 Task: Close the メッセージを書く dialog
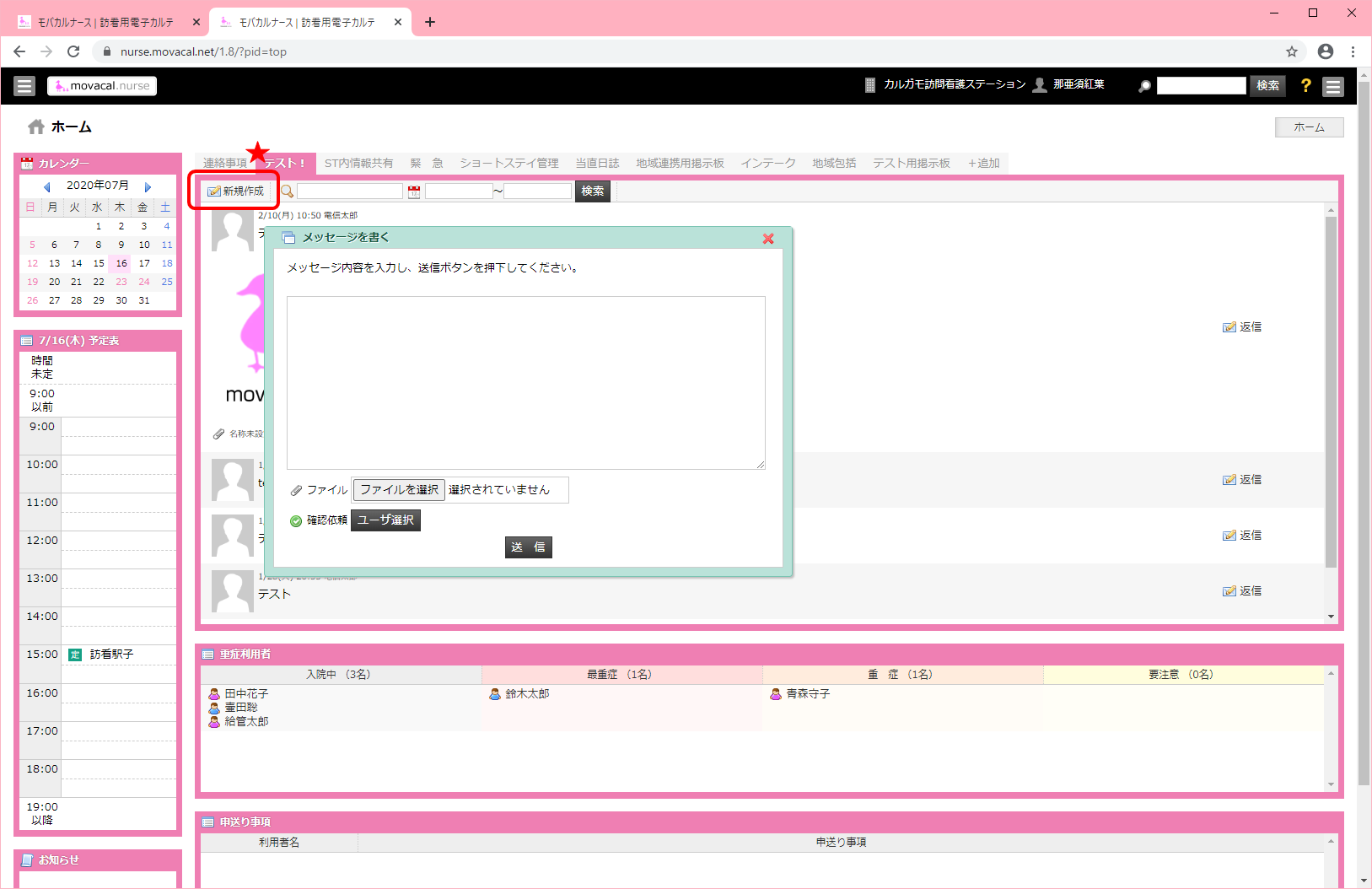pos(768,239)
